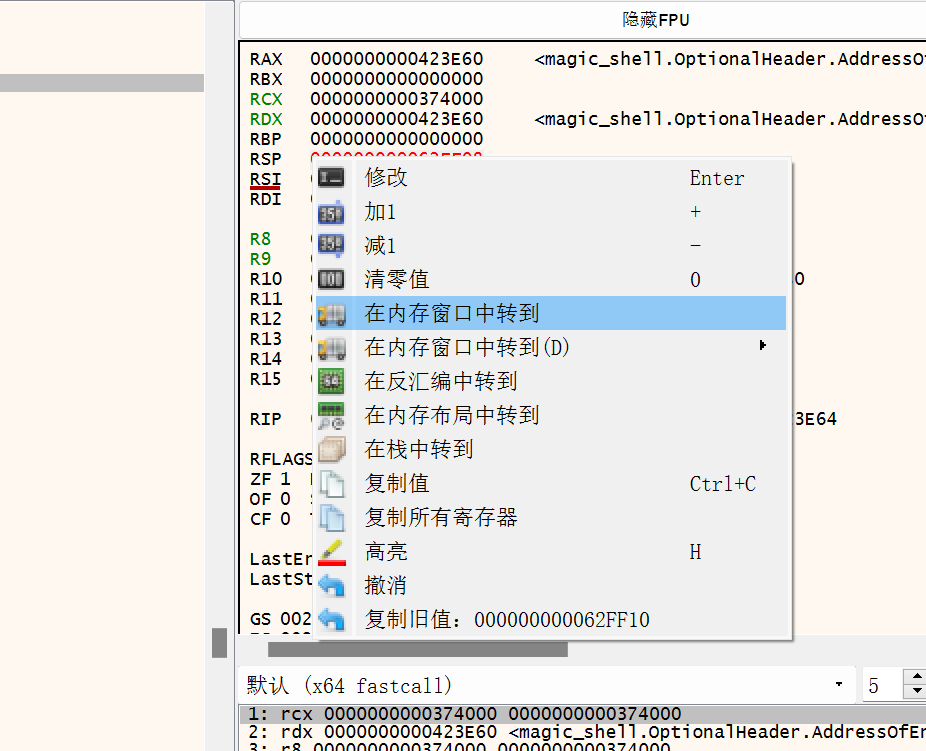926x751 pixels.
Task: Select 在内存布局中转到 menu entry
Action: coord(550,415)
